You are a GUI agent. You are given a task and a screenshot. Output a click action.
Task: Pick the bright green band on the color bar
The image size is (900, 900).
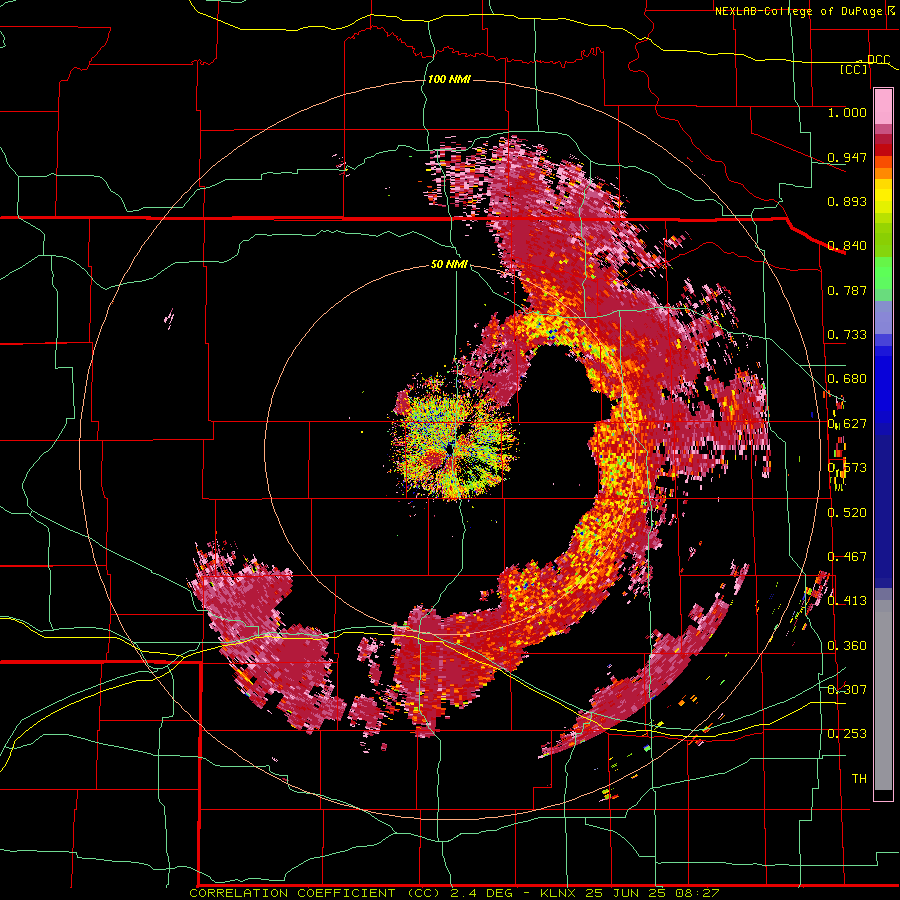[x=883, y=274]
